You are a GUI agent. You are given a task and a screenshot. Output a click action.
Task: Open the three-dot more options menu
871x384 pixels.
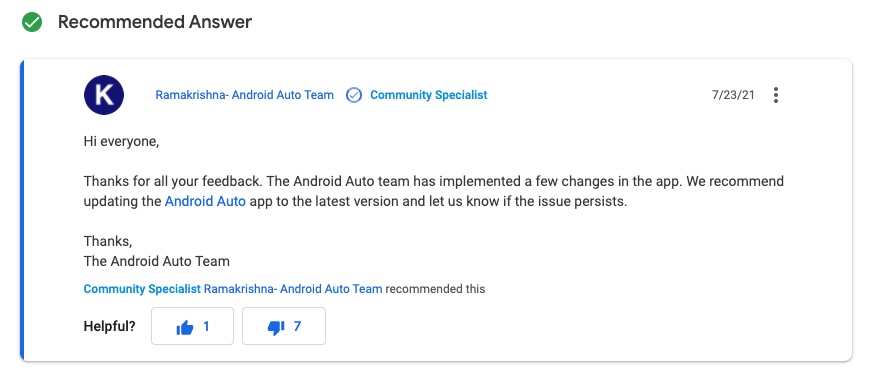coord(775,95)
